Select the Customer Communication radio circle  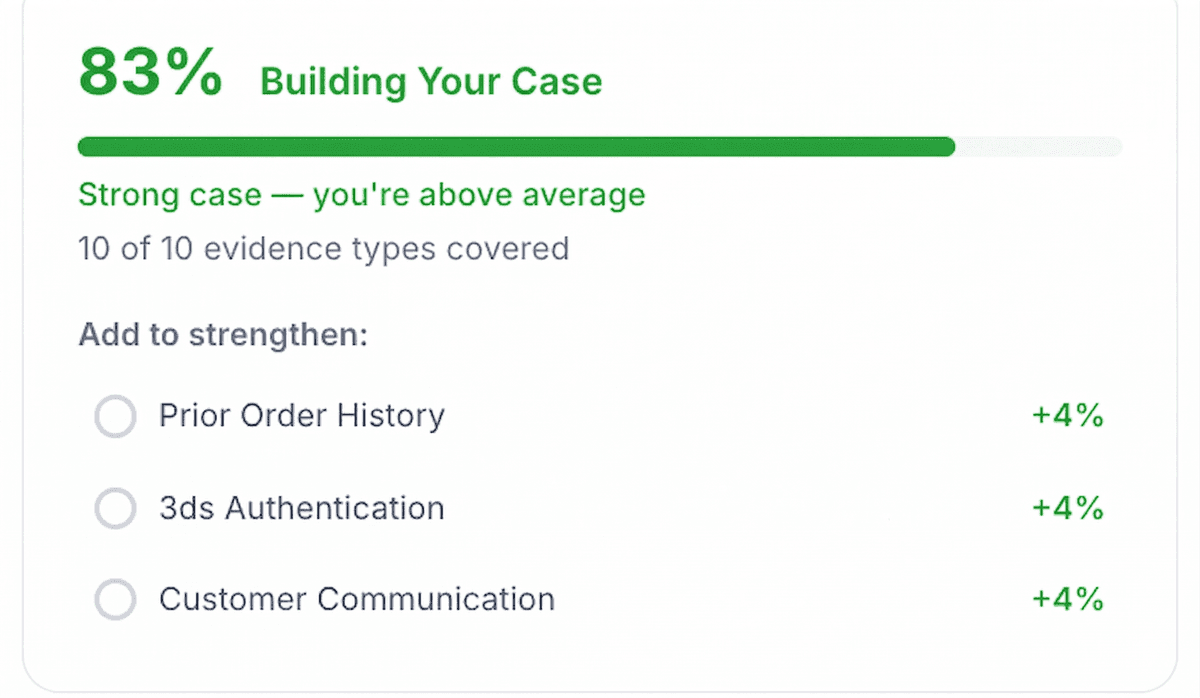point(115,600)
